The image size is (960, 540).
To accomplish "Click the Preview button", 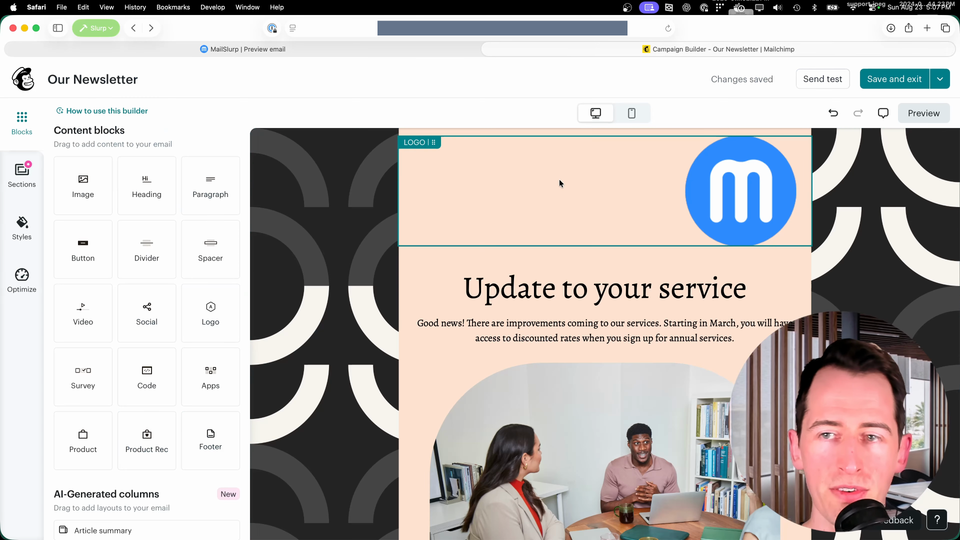I will tap(923, 113).
